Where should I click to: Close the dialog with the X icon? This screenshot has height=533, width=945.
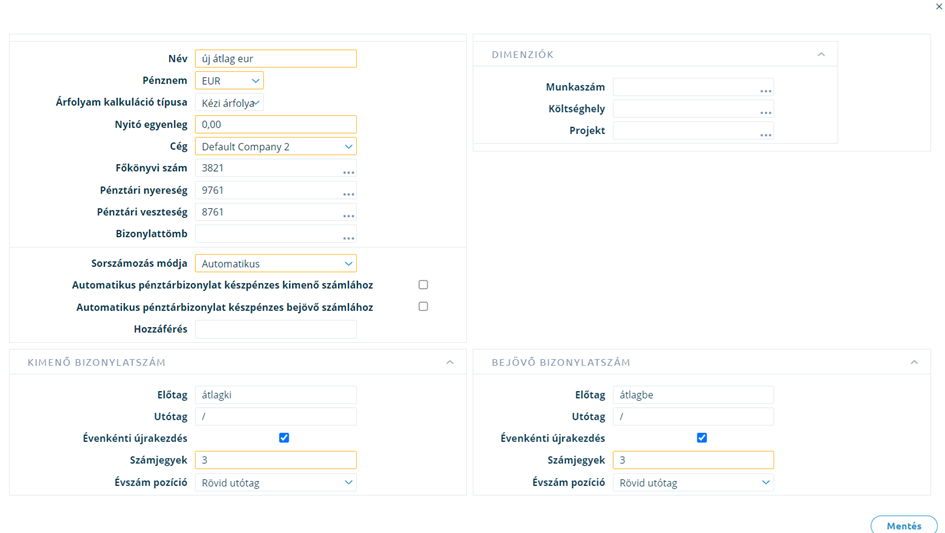[938, 7]
